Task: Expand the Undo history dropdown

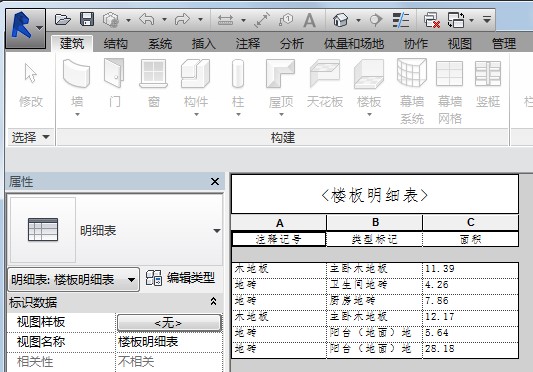Action: [x=164, y=20]
